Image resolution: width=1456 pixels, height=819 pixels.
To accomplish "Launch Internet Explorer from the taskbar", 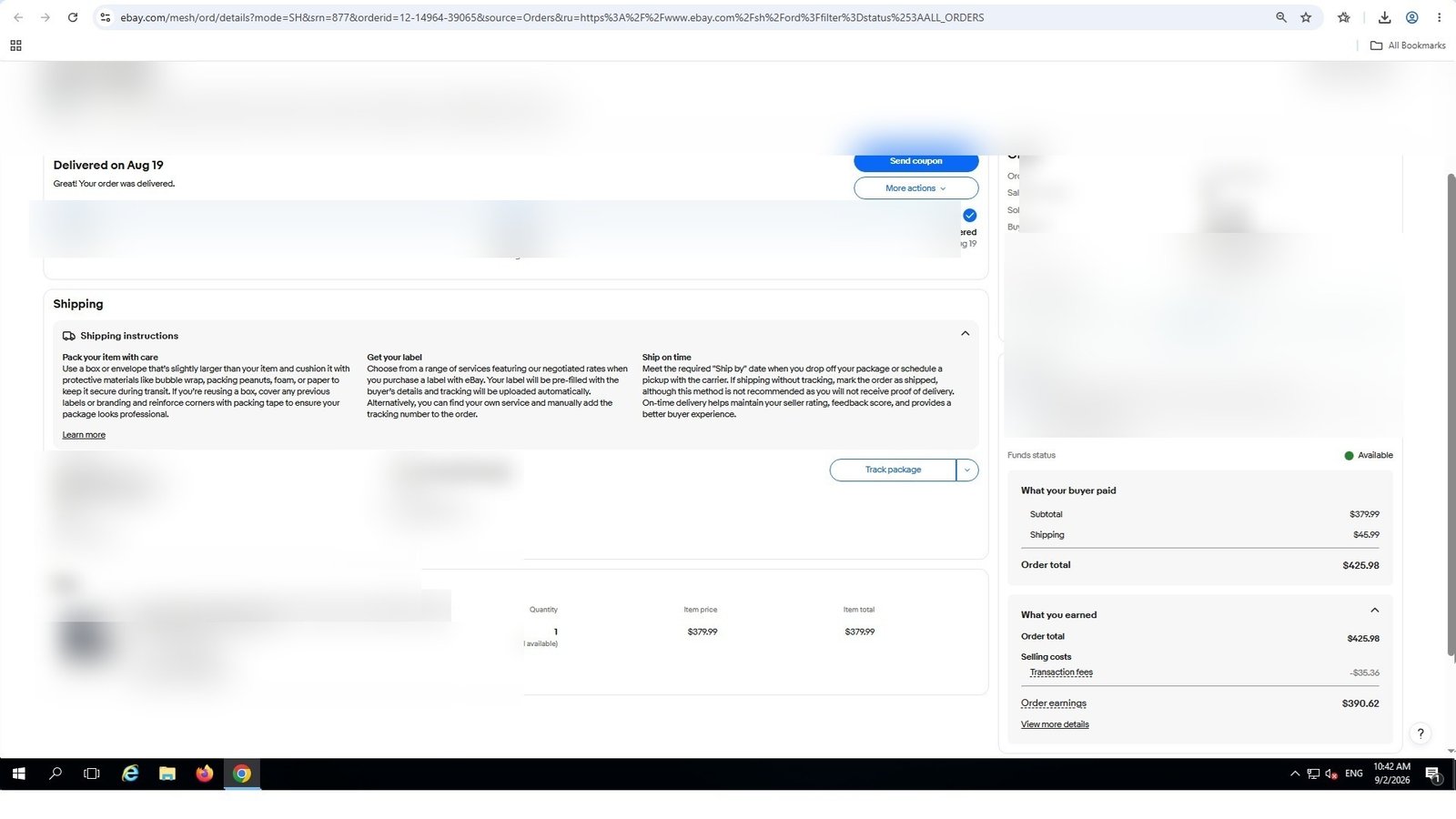I will tap(130, 773).
